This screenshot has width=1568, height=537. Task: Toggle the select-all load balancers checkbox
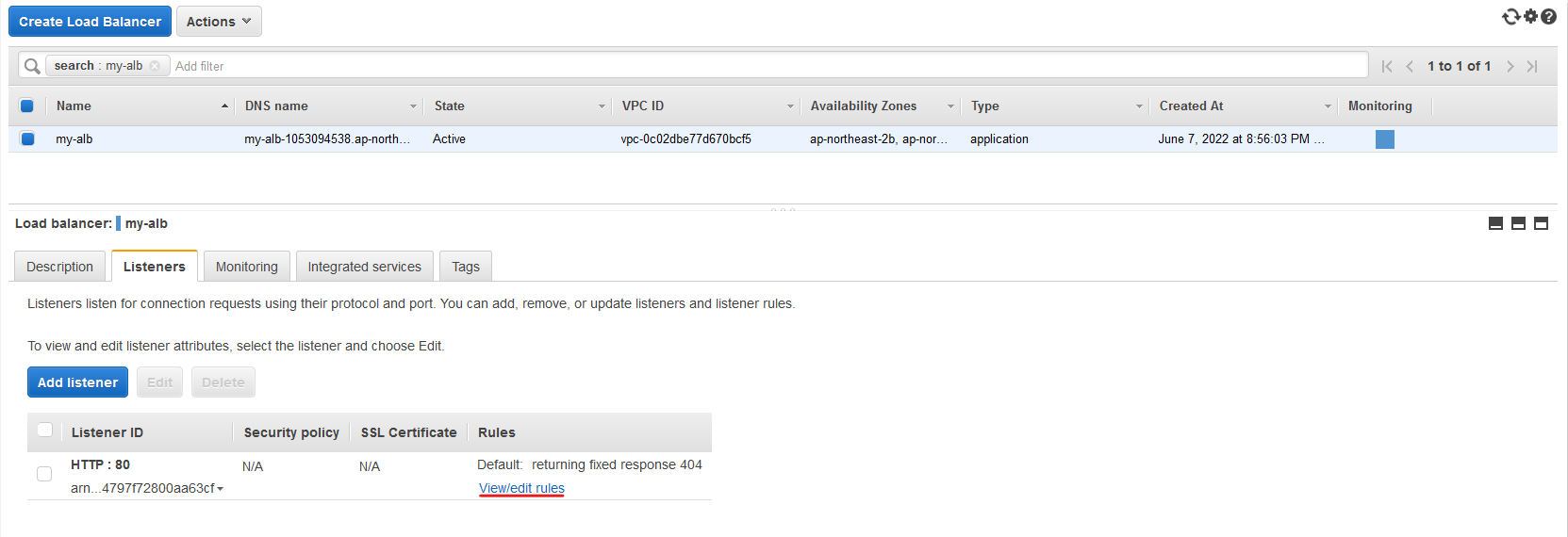click(27, 106)
